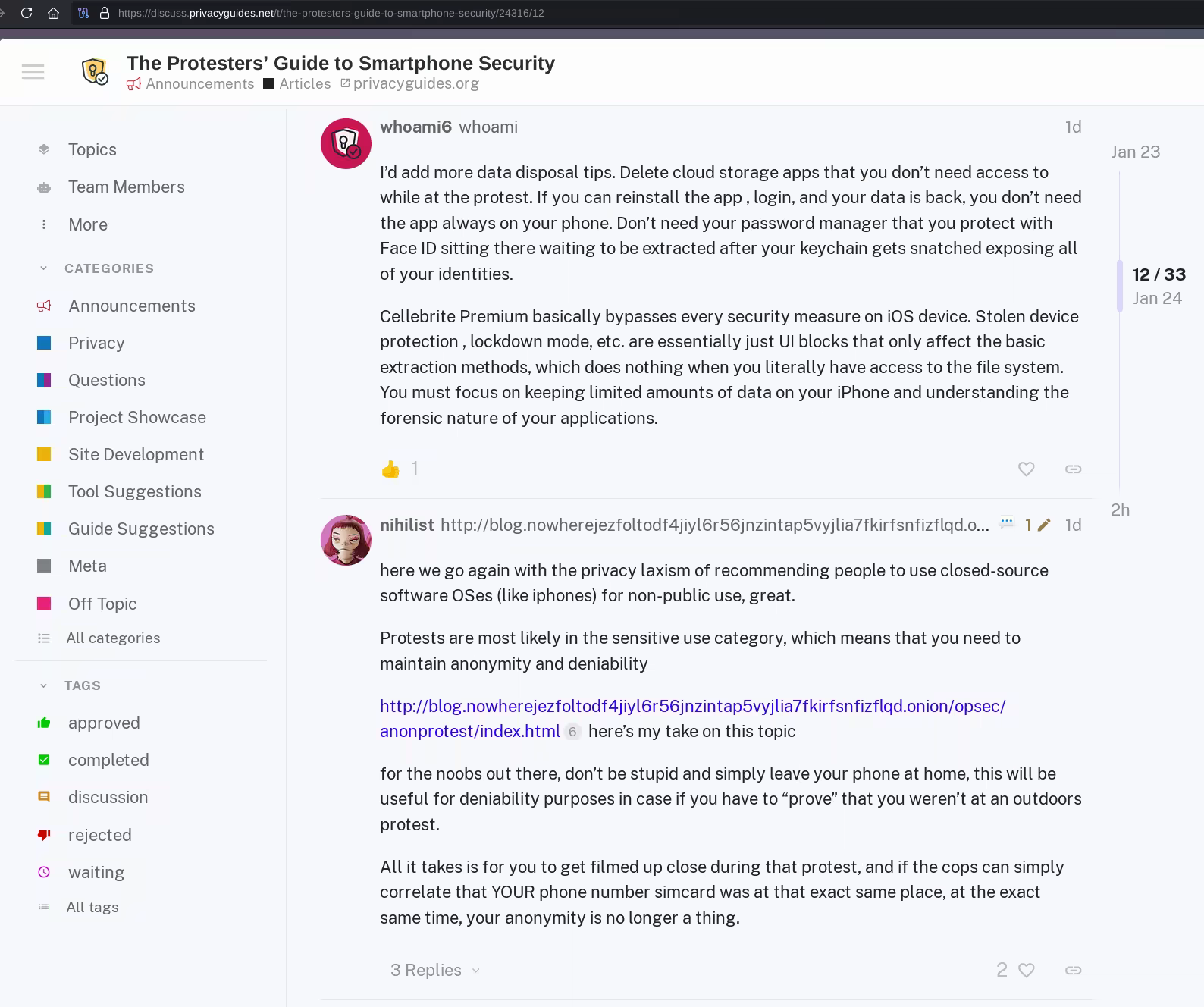The width and height of the screenshot is (1204, 1007).
Task: Click the timeline scroller handle at 12/33
Action: tap(1120, 286)
